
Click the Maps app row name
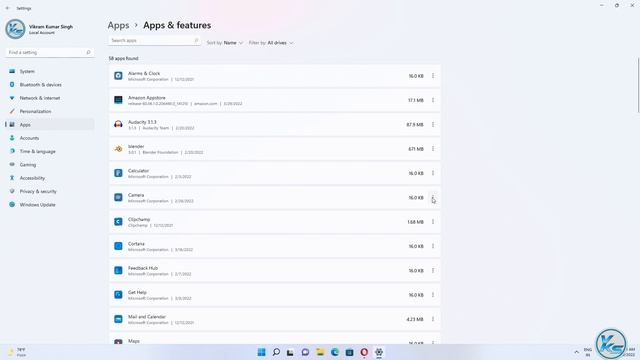pos(133,341)
